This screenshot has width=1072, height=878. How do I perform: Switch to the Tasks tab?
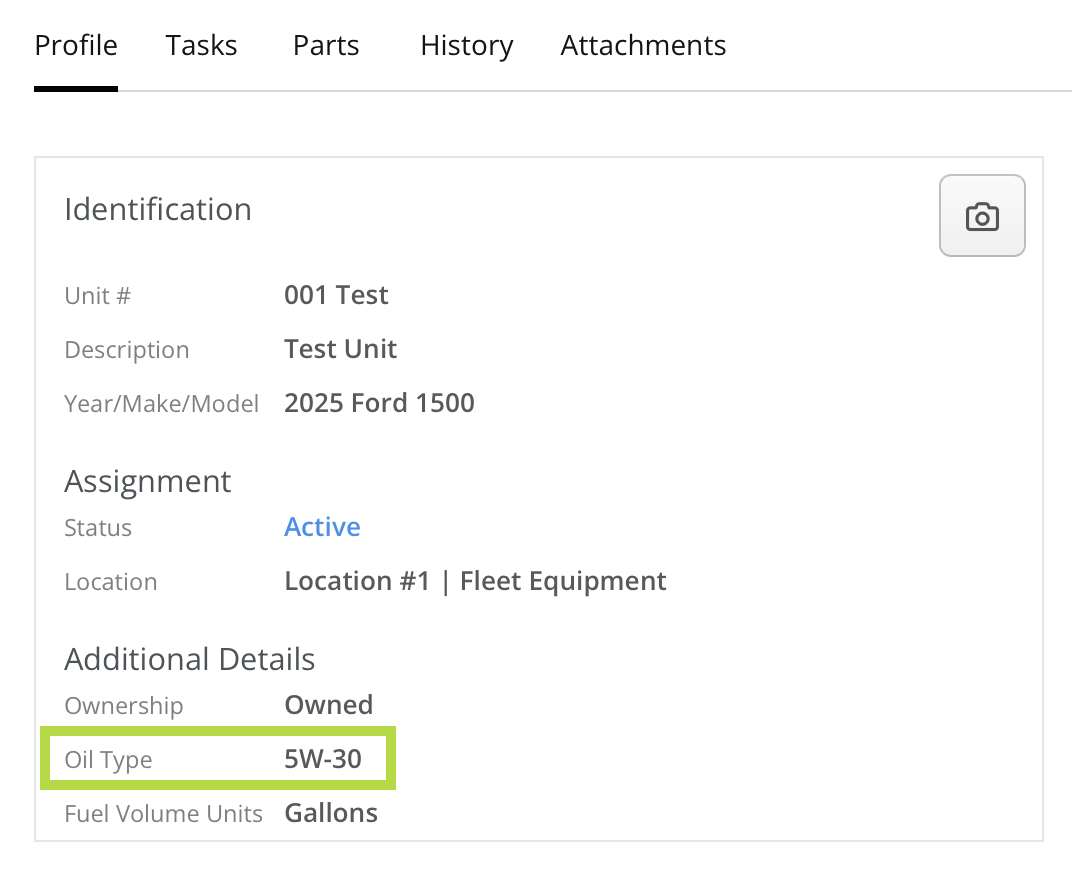pyautogui.click(x=202, y=46)
